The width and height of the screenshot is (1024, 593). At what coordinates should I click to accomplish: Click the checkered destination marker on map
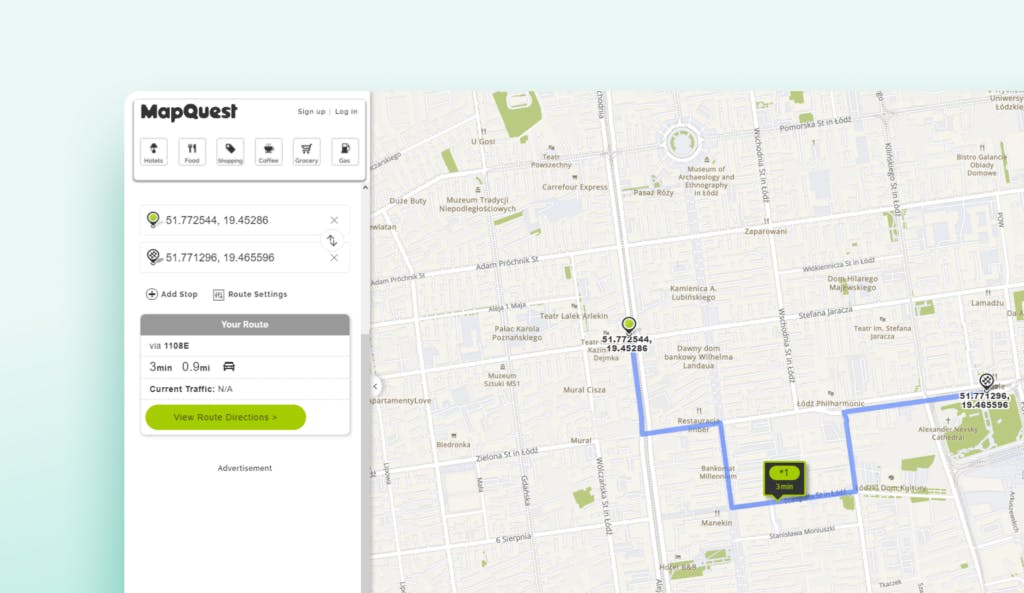coord(986,381)
